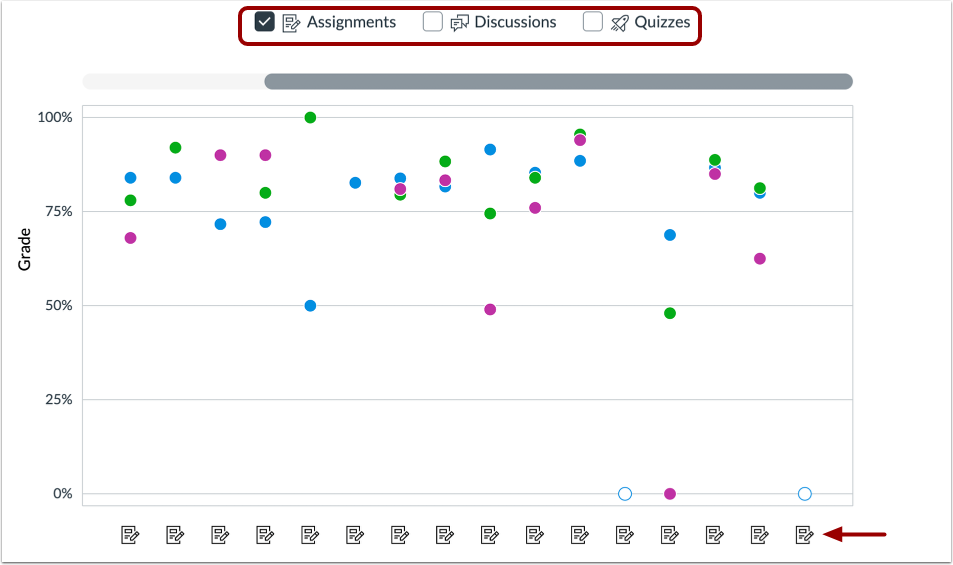953x565 pixels.
Task: Open the ninth assignment icon on x-axis
Action: click(x=490, y=535)
